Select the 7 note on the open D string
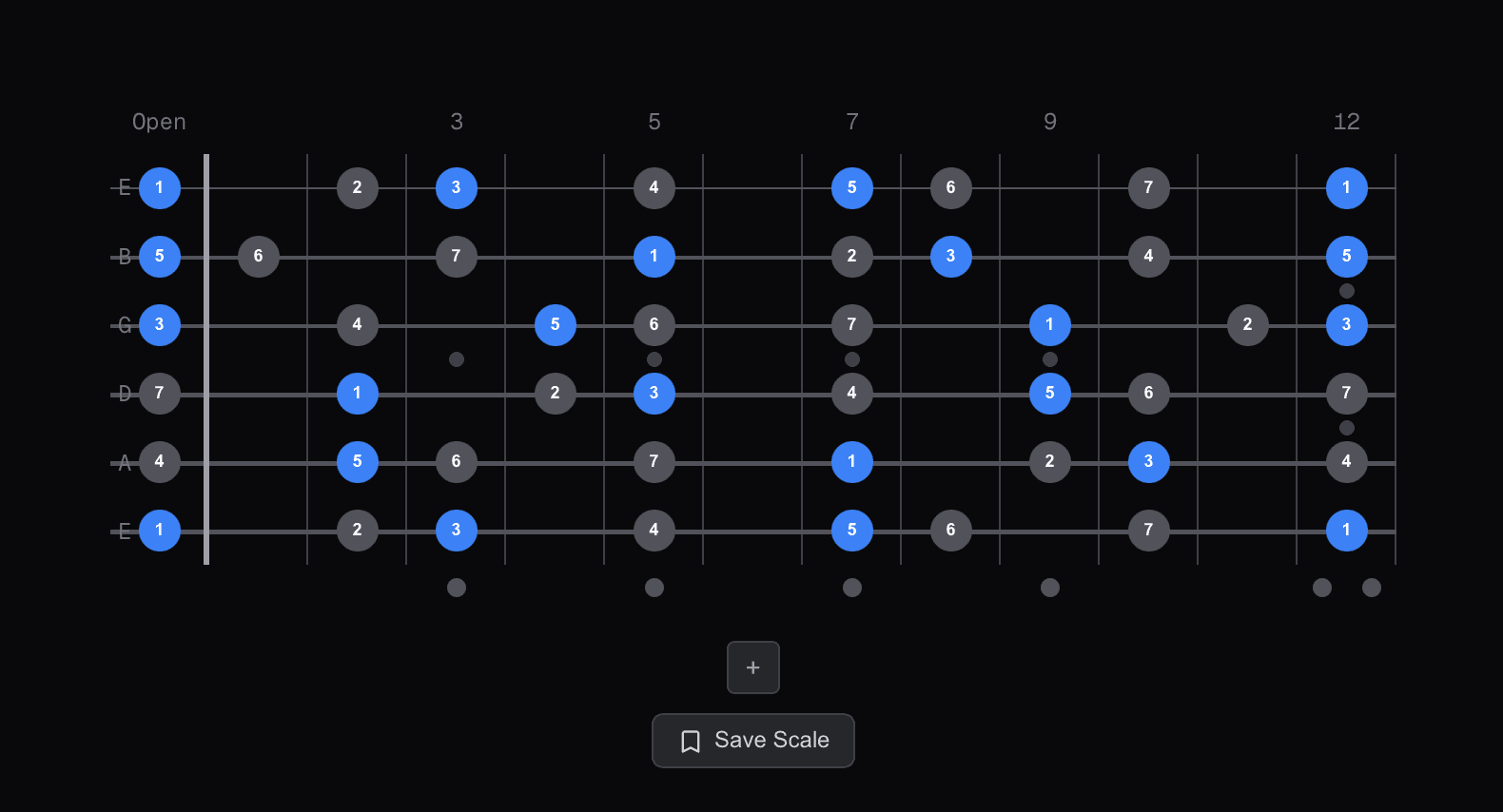Screen dimensions: 1503x812 (x=160, y=393)
